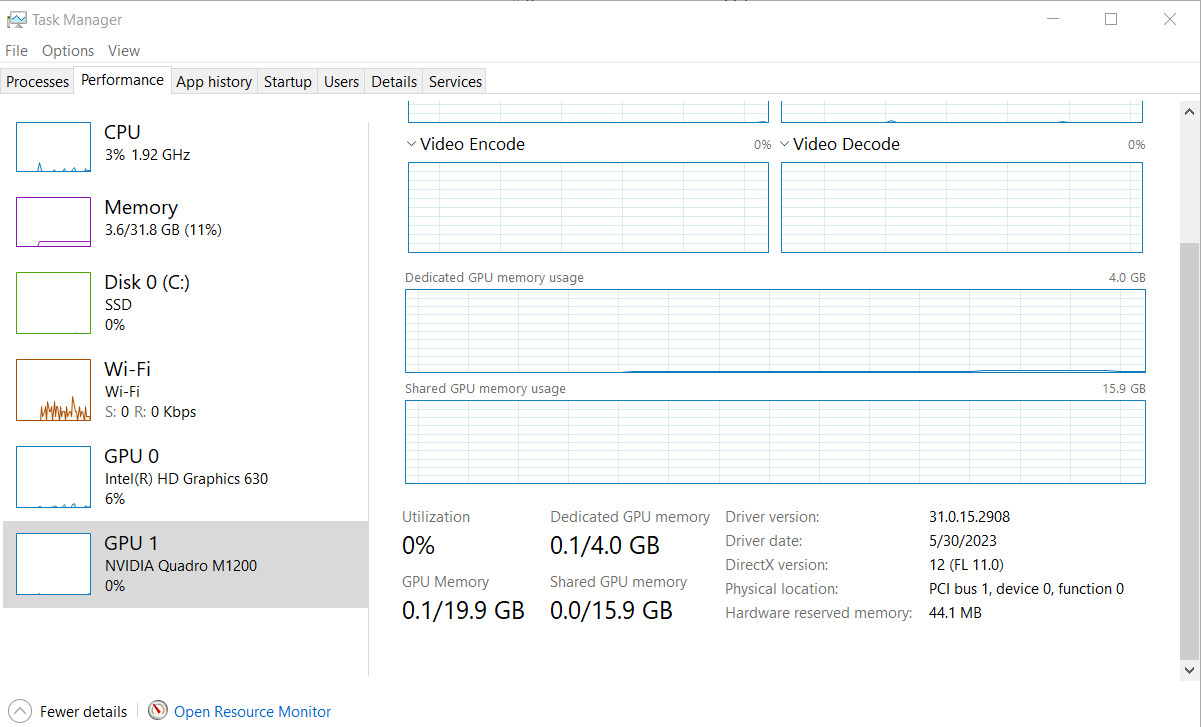Open the Startup tab
1201x727 pixels.
pyautogui.click(x=288, y=82)
